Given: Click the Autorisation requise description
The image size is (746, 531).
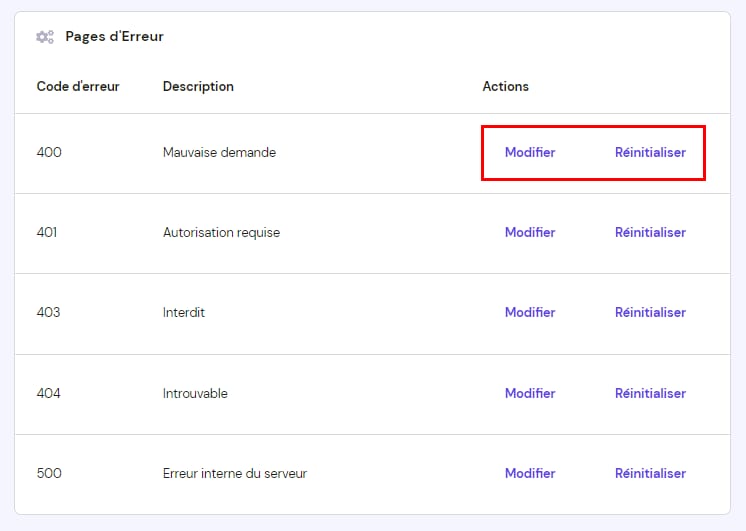Looking at the screenshot, I should click(x=221, y=233).
